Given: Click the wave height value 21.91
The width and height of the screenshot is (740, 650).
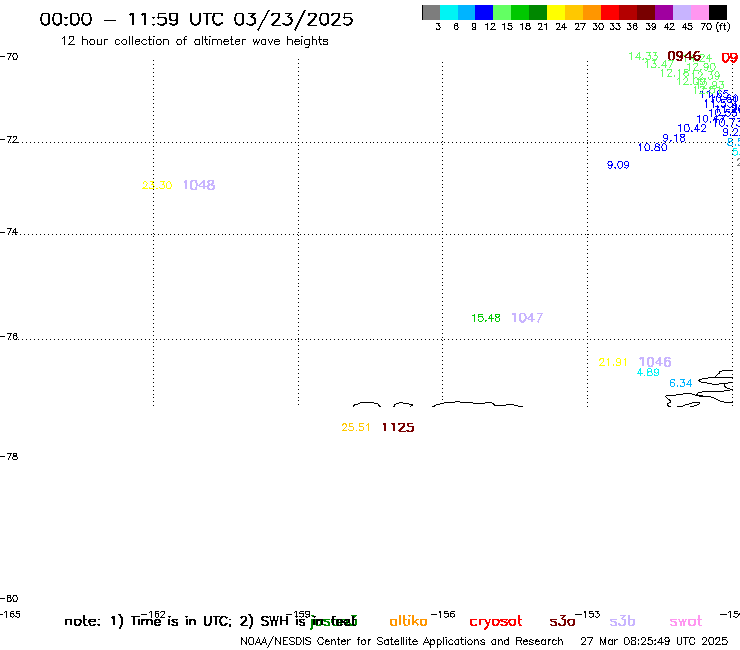Looking at the screenshot, I should [613, 363].
